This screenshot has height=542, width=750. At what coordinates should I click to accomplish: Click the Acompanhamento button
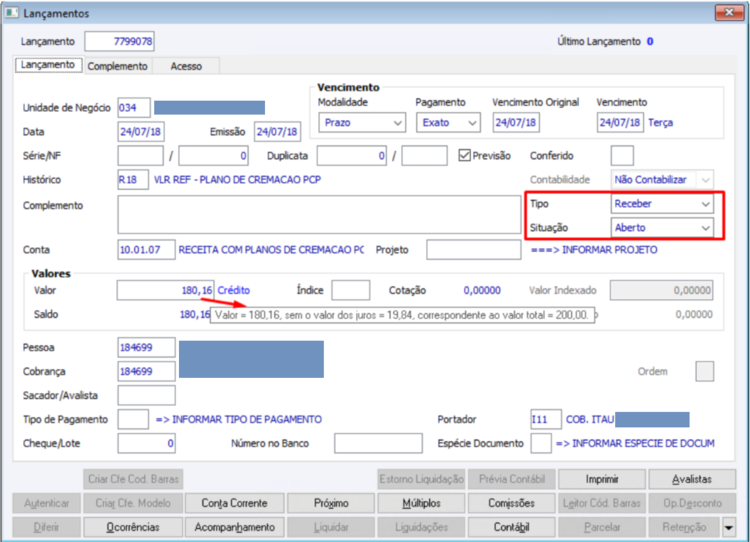(234, 527)
